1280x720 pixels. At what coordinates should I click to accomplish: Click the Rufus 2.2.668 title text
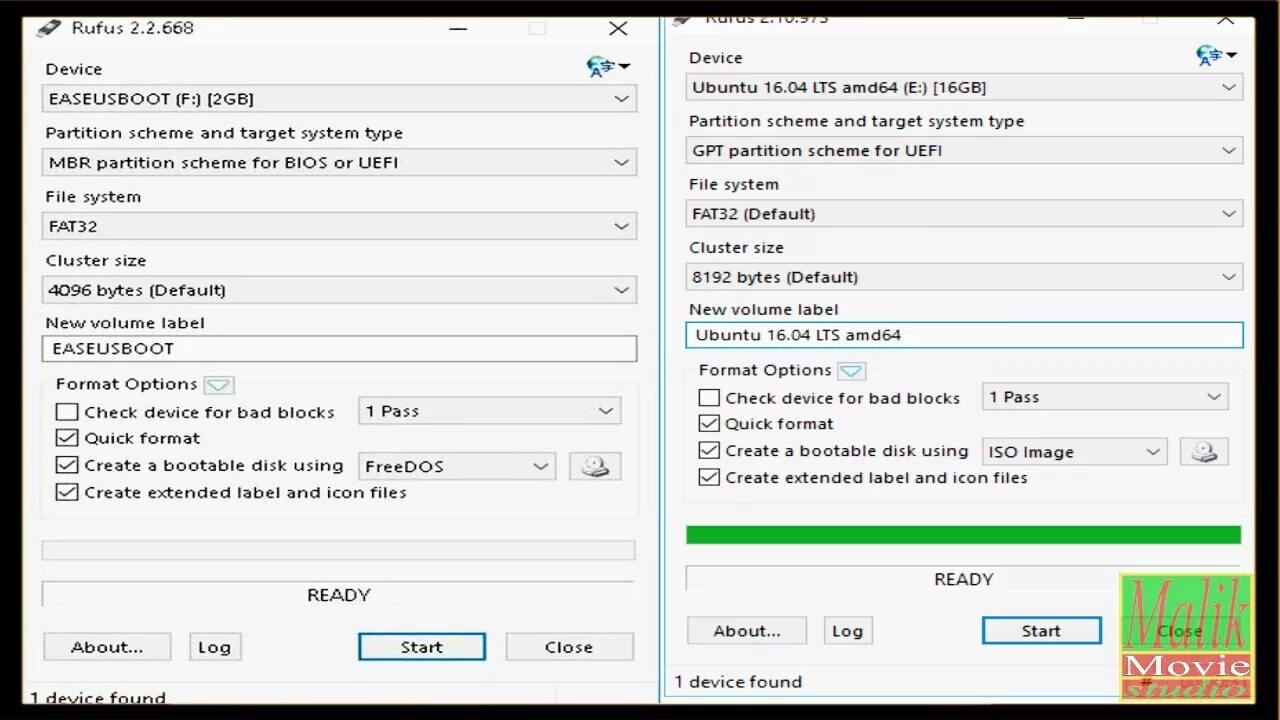(x=133, y=28)
